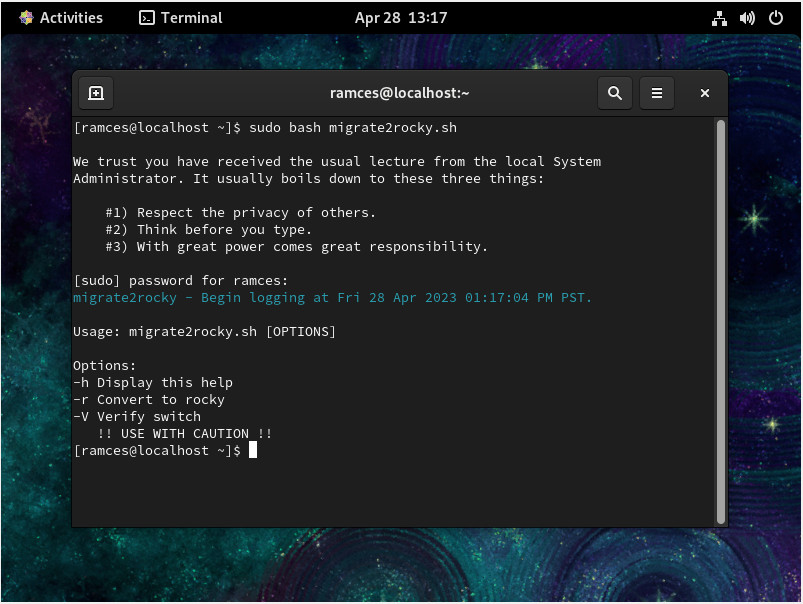This screenshot has width=803, height=604.
Task: Open a new terminal tab with the plus icon
Action: (95, 92)
